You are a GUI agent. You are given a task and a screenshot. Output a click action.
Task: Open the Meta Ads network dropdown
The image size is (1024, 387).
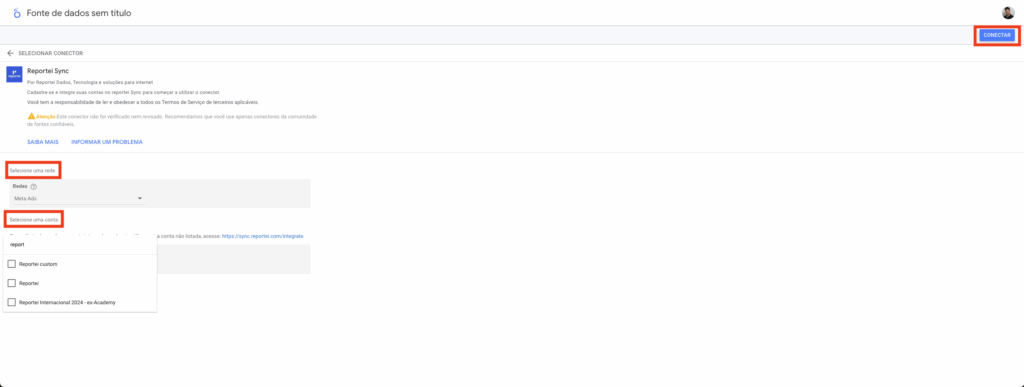tap(78, 198)
